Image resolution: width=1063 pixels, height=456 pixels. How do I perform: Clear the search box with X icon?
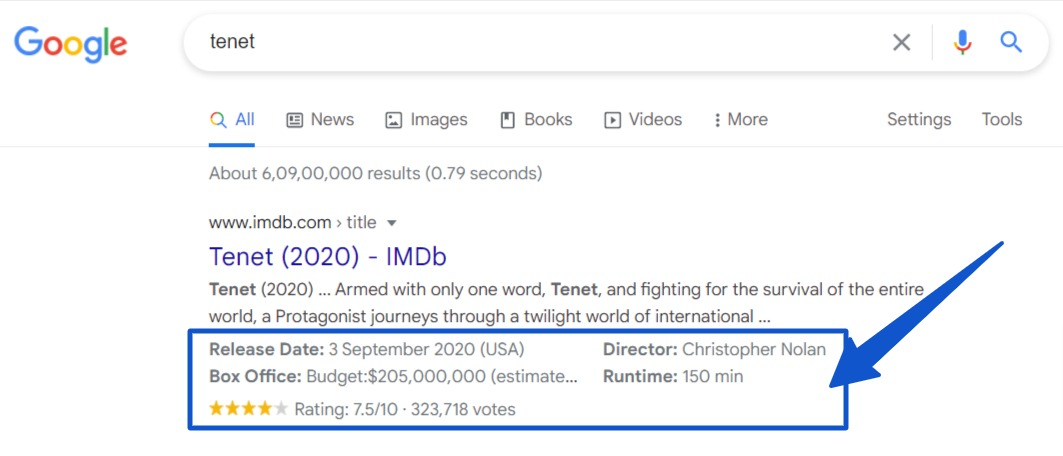pyautogui.click(x=901, y=43)
